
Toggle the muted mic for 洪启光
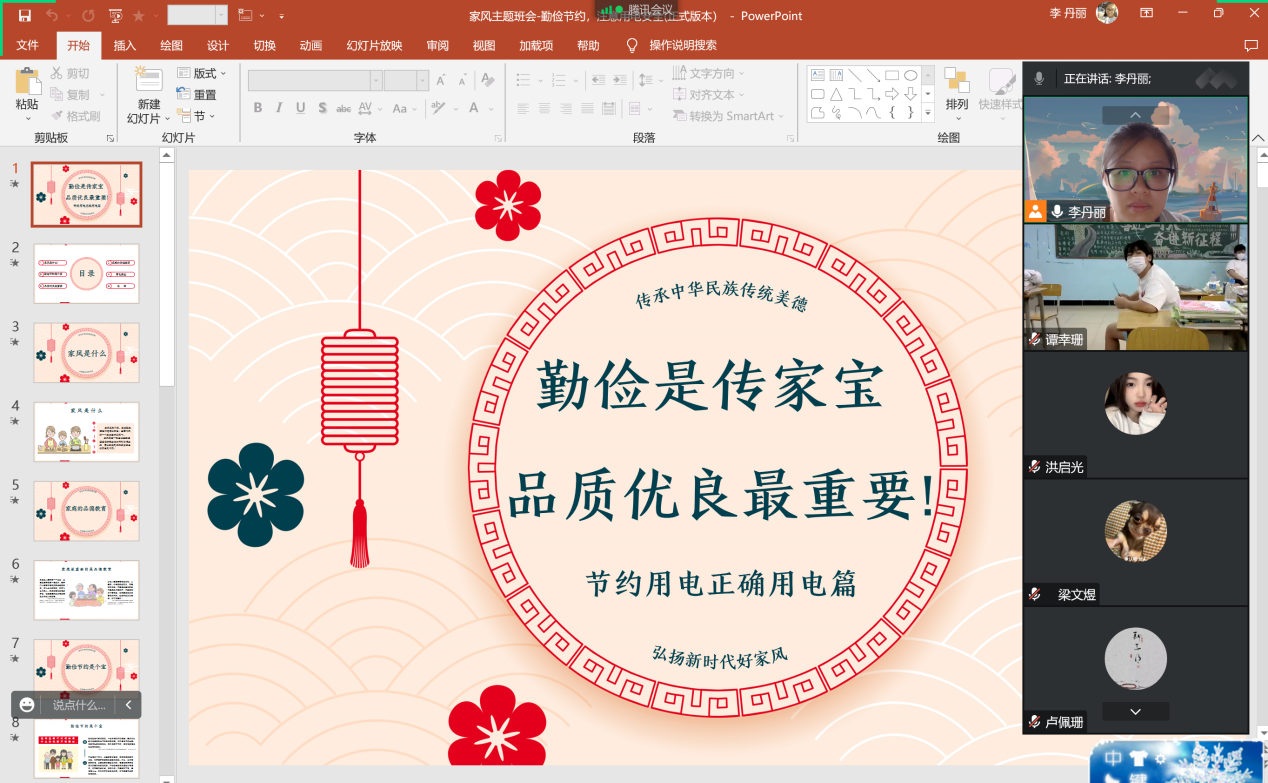1035,467
